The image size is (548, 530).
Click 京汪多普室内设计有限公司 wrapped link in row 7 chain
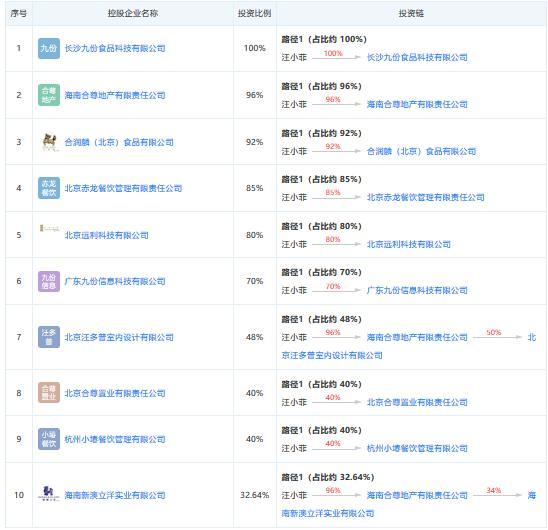[332, 356]
